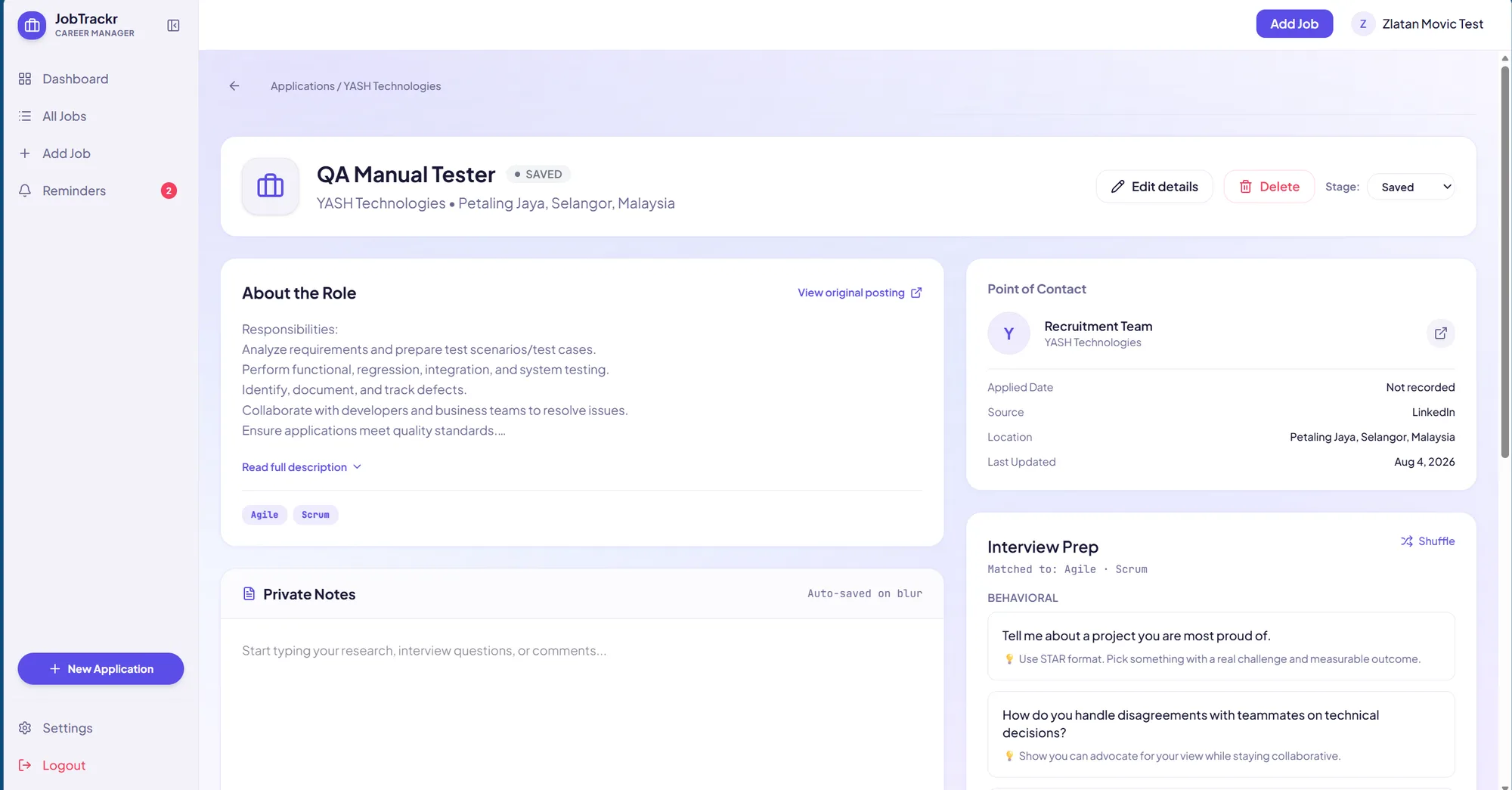Click the Not recorded applied date value
Image resolution: width=1512 pixels, height=790 pixels.
pos(1421,387)
